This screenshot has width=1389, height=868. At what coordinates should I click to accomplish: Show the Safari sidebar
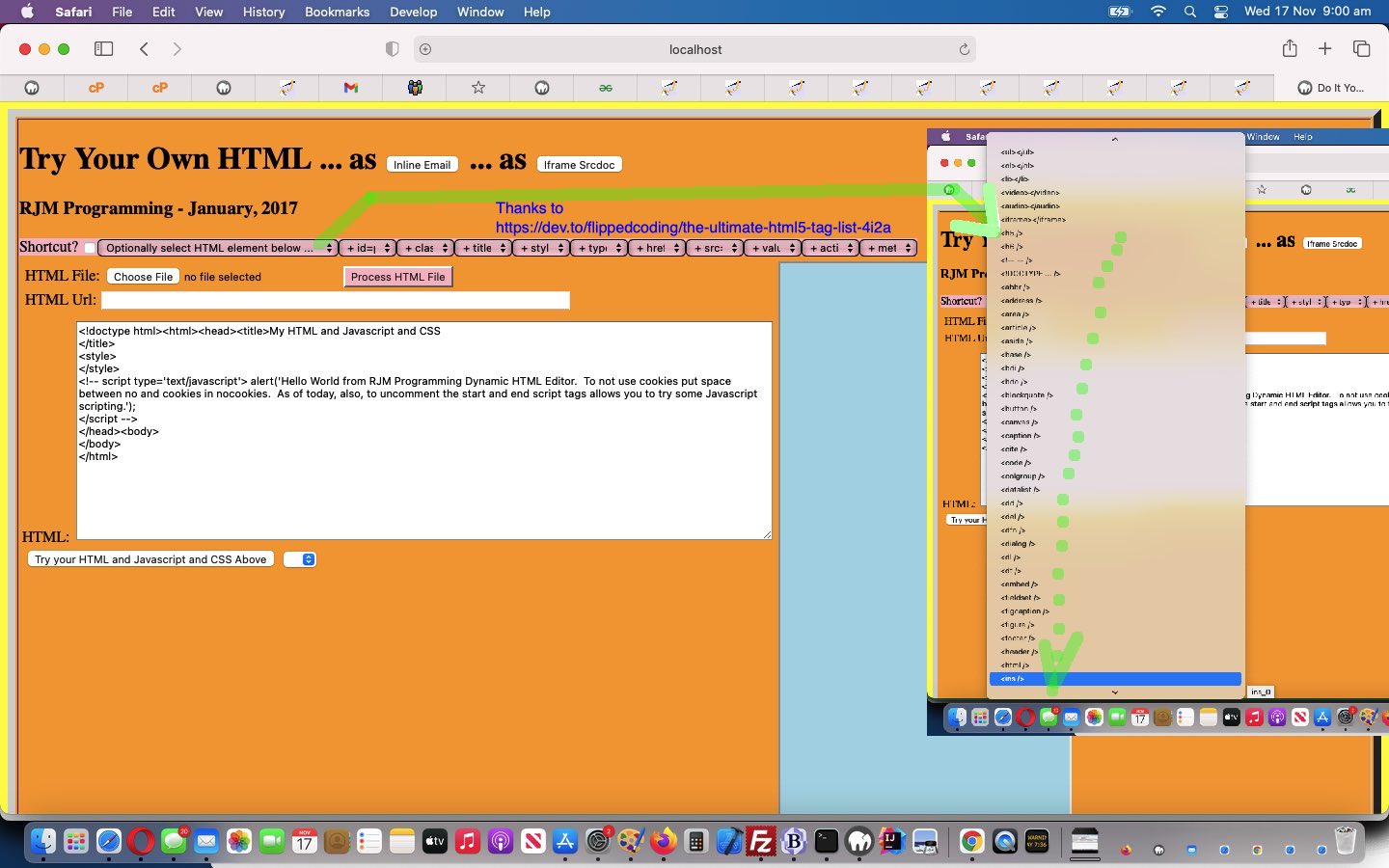[103, 49]
